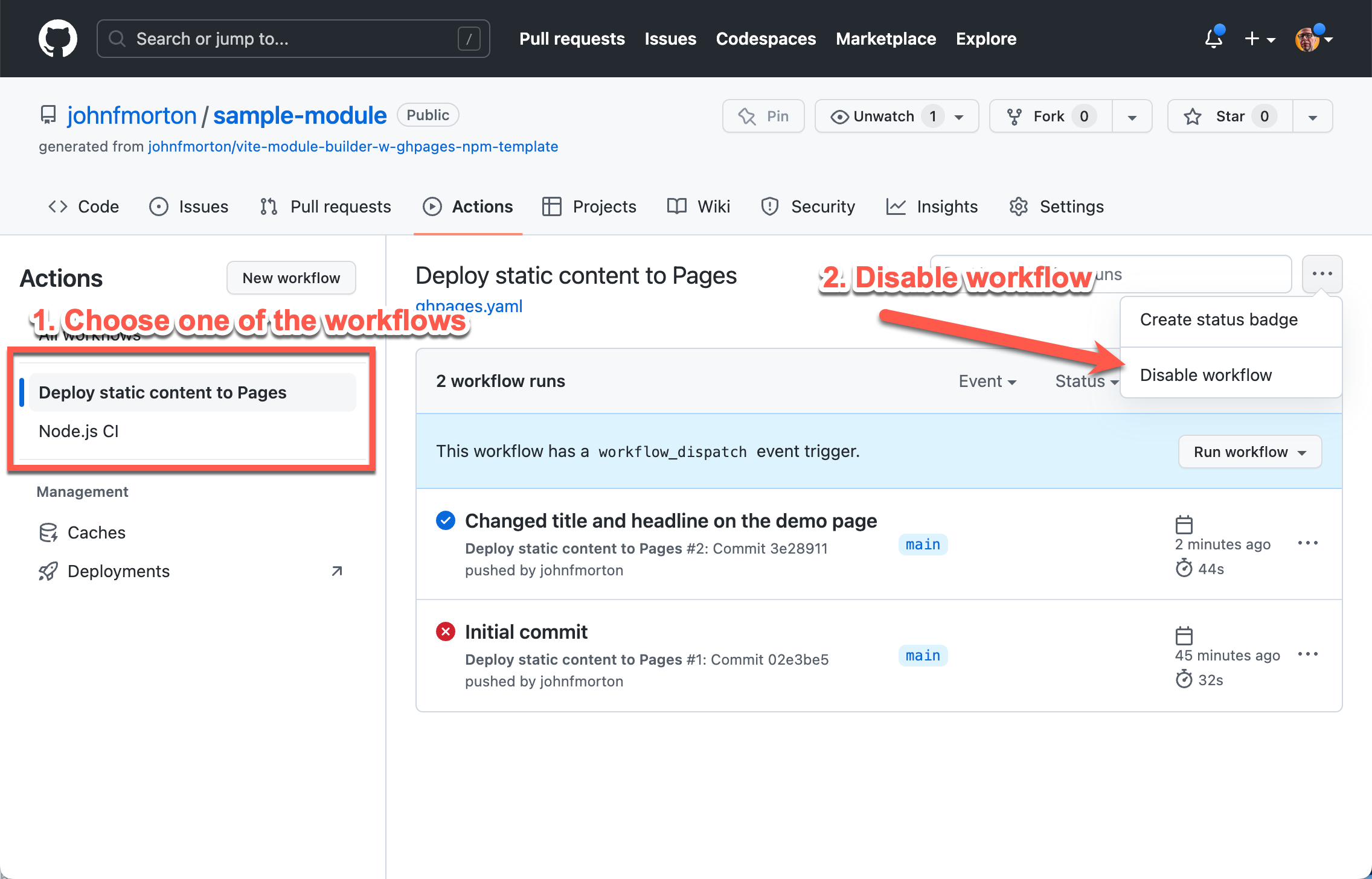1372x879 pixels.
Task: Pin the sample-module repository
Action: [763, 116]
